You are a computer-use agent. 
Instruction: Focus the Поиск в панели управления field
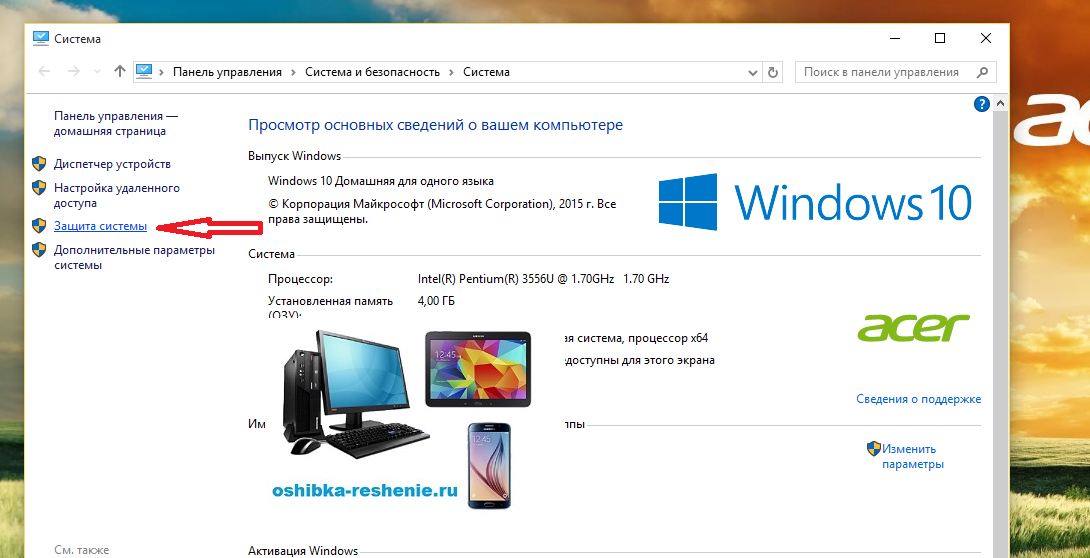pos(882,72)
